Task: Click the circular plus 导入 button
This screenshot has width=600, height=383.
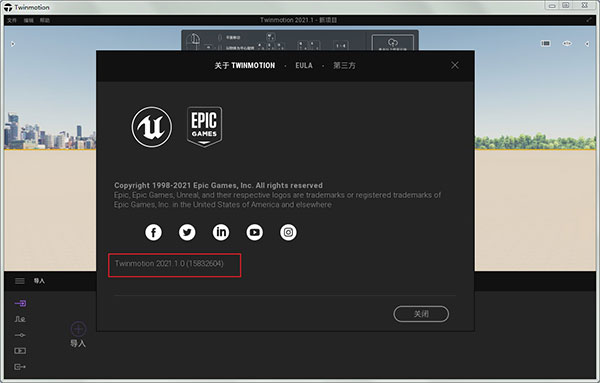Action: coord(78,329)
